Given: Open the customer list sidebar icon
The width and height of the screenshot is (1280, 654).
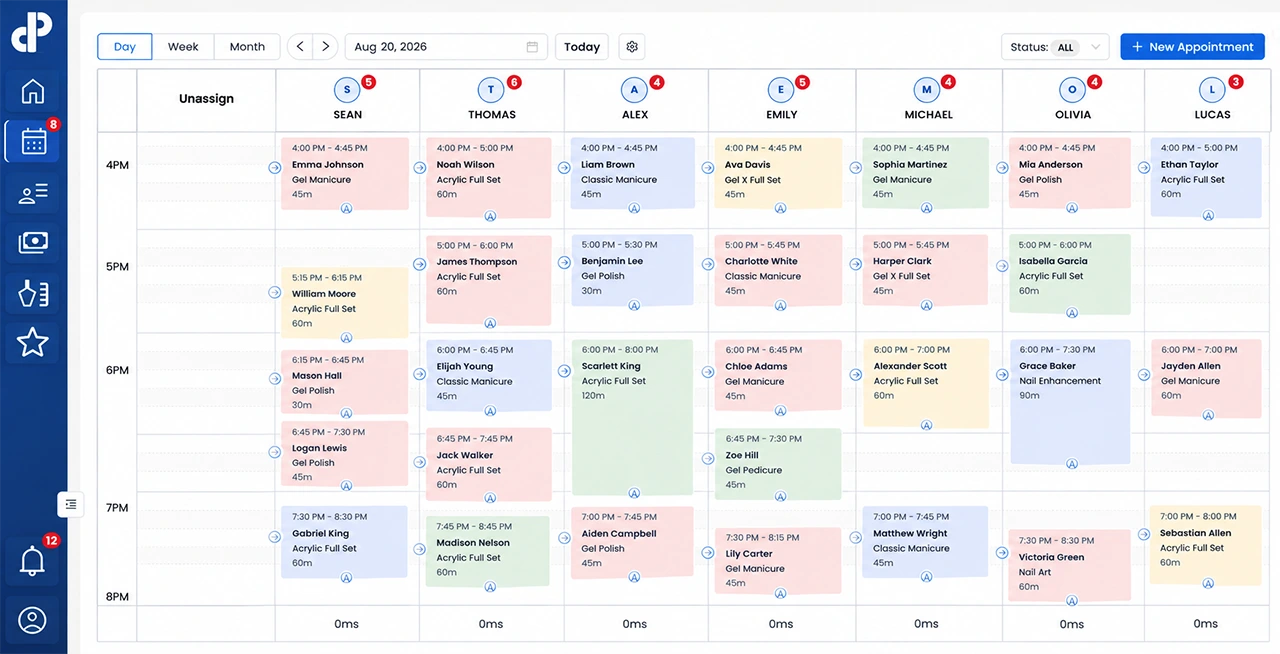Looking at the screenshot, I should (x=33, y=193).
